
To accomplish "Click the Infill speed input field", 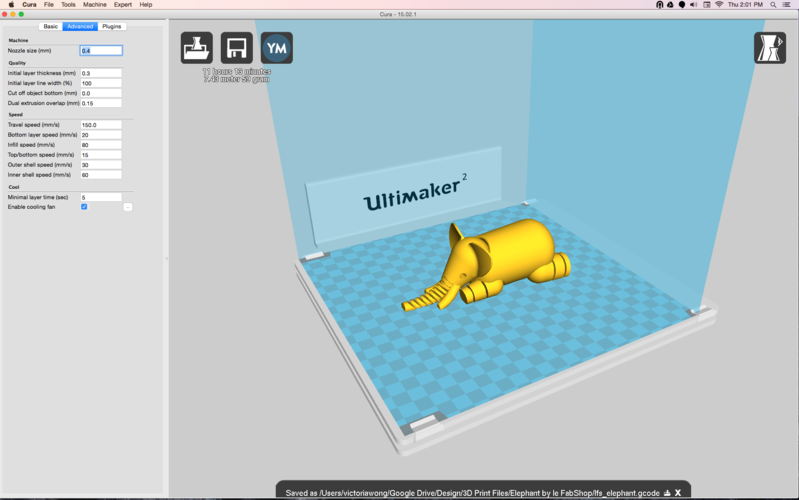I will (x=101, y=145).
